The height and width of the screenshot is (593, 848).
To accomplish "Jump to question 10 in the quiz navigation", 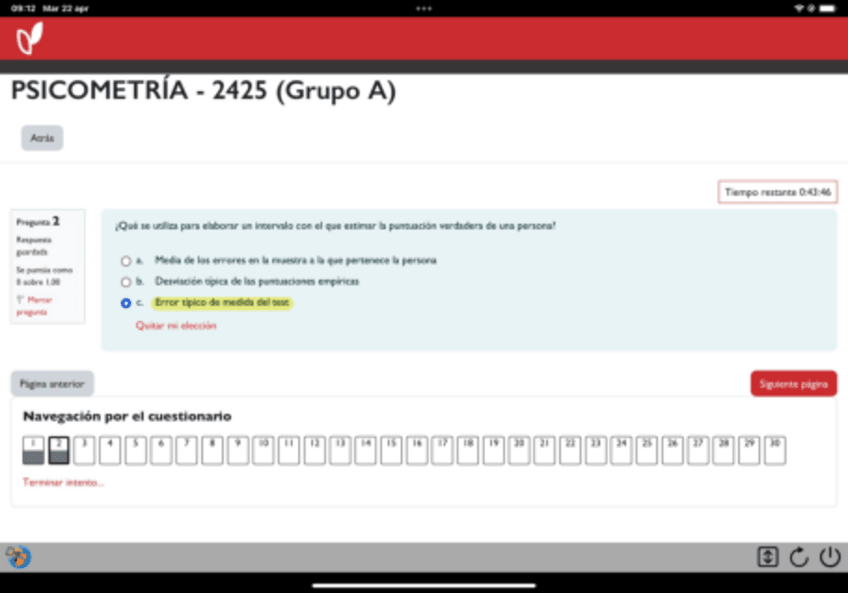I will 263,450.
